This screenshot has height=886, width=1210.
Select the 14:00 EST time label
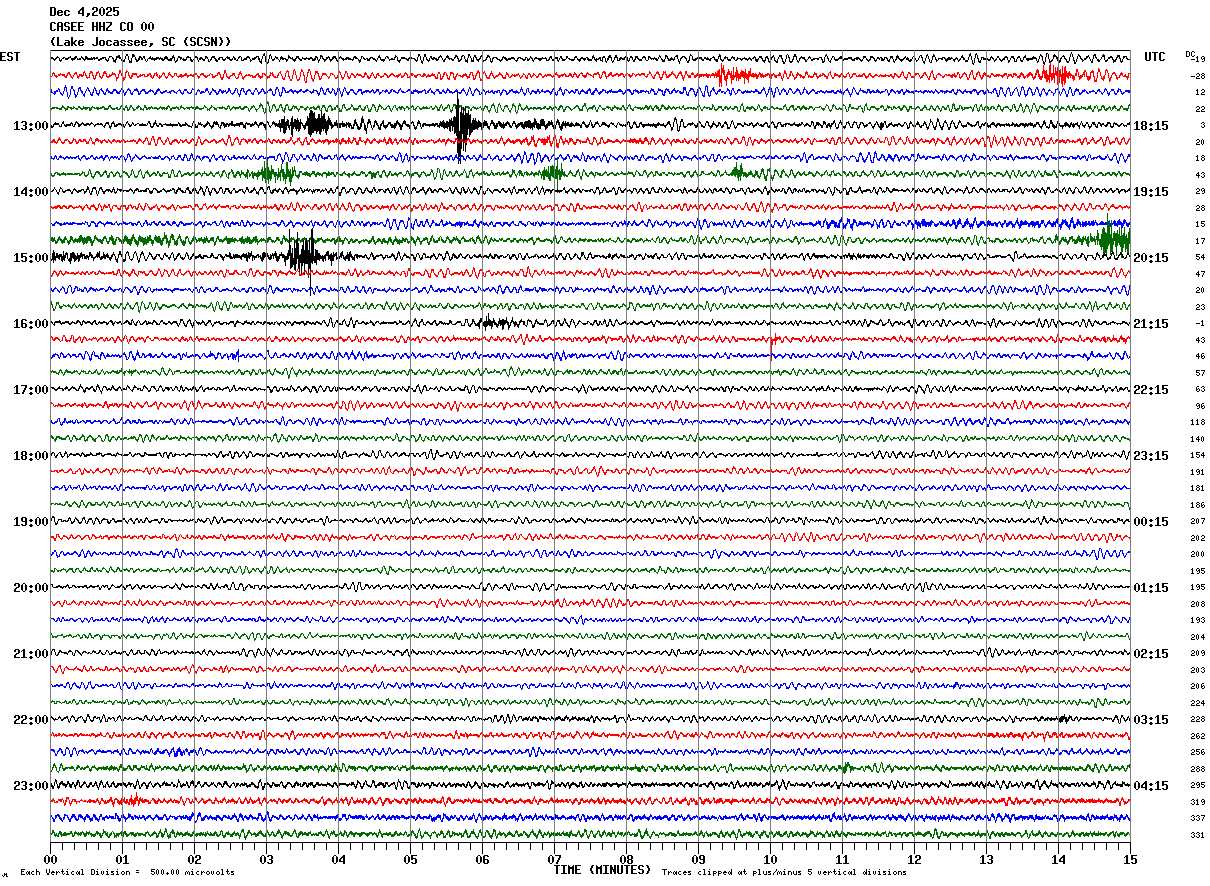click(30, 192)
